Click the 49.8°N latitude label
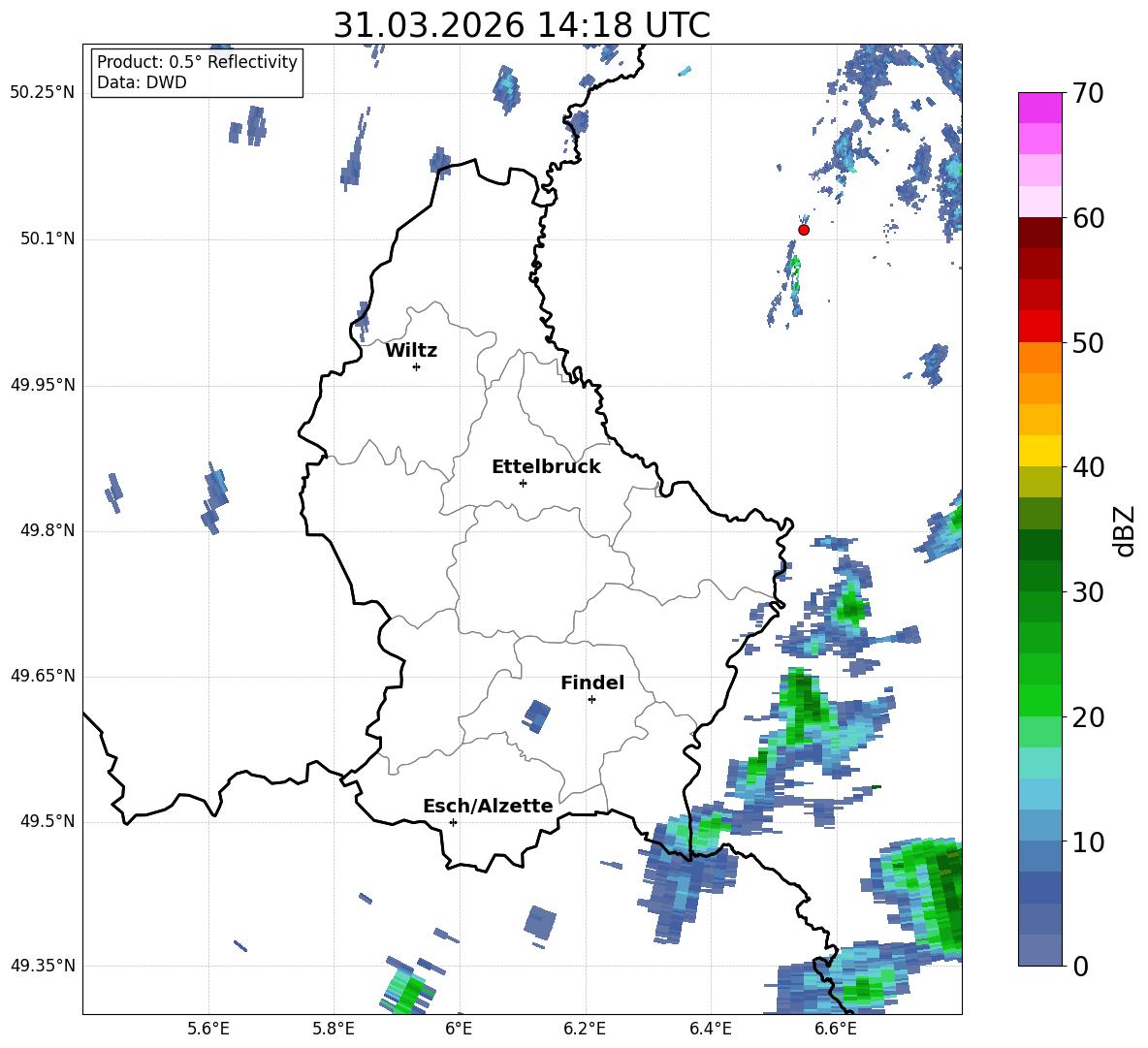This screenshot has height=1048, width=1148. tap(48, 530)
